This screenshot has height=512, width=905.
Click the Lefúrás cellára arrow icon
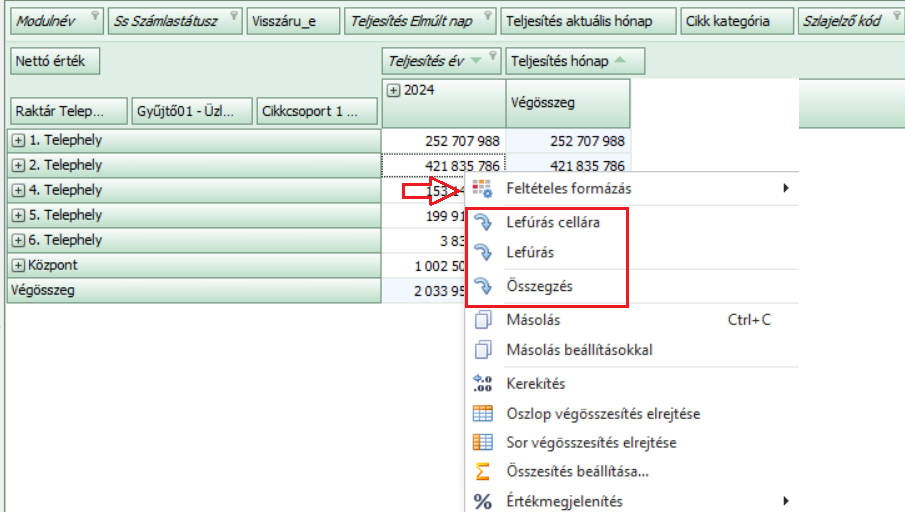pyautogui.click(x=483, y=222)
